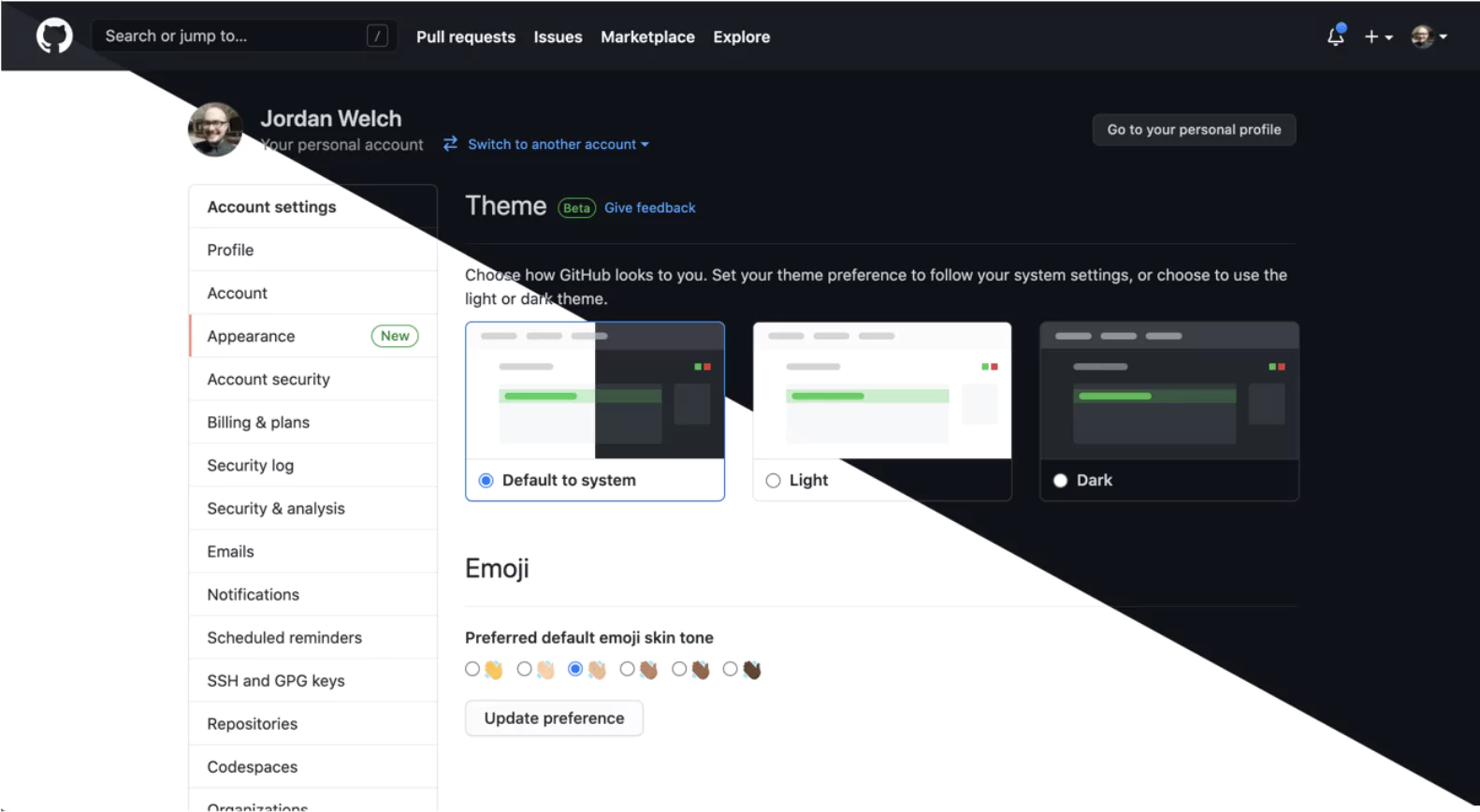Choose the fourth medium skin tone radio

(x=627, y=669)
